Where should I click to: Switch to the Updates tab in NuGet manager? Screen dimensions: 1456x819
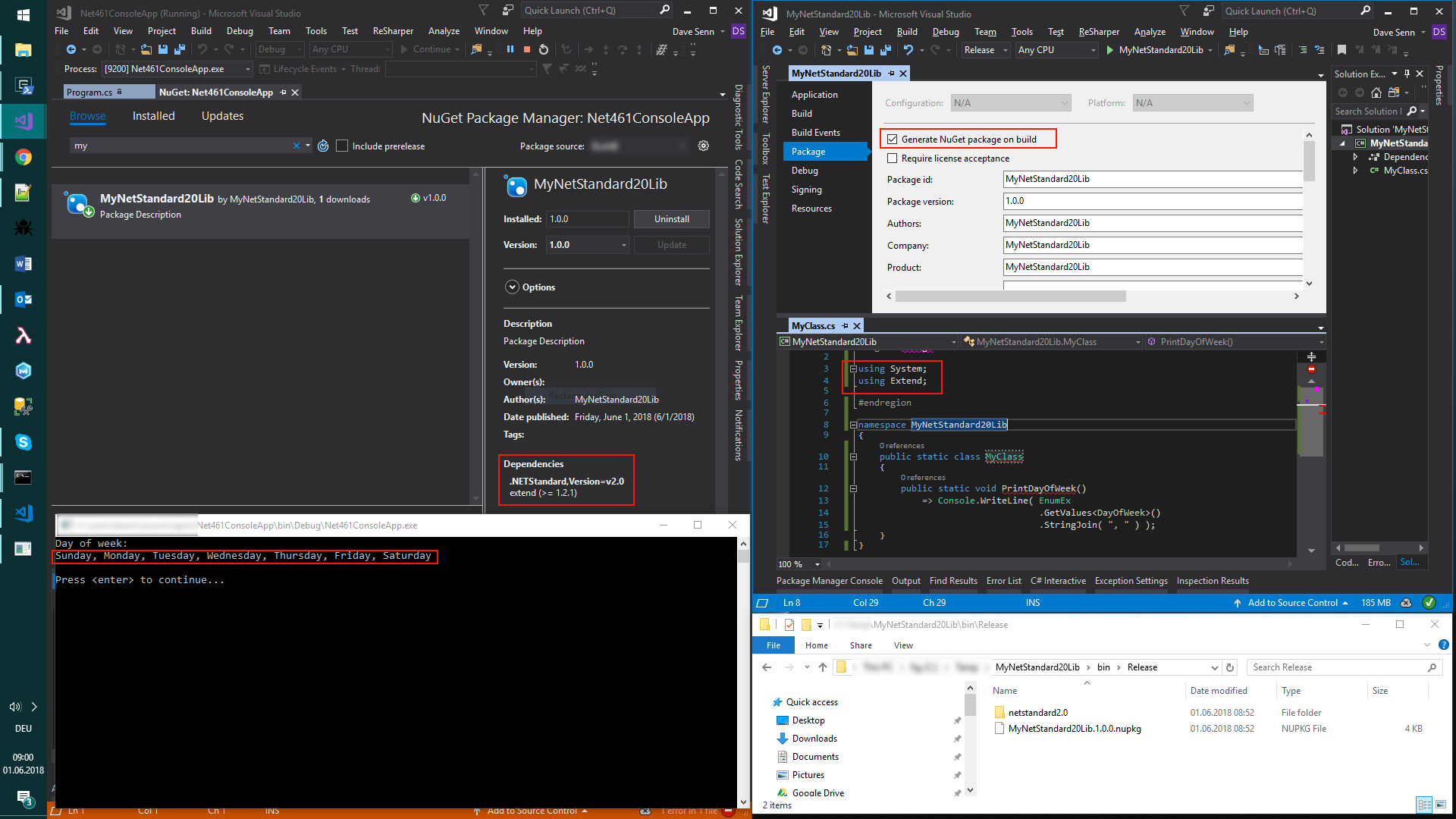pyautogui.click(x=221, y=115)
